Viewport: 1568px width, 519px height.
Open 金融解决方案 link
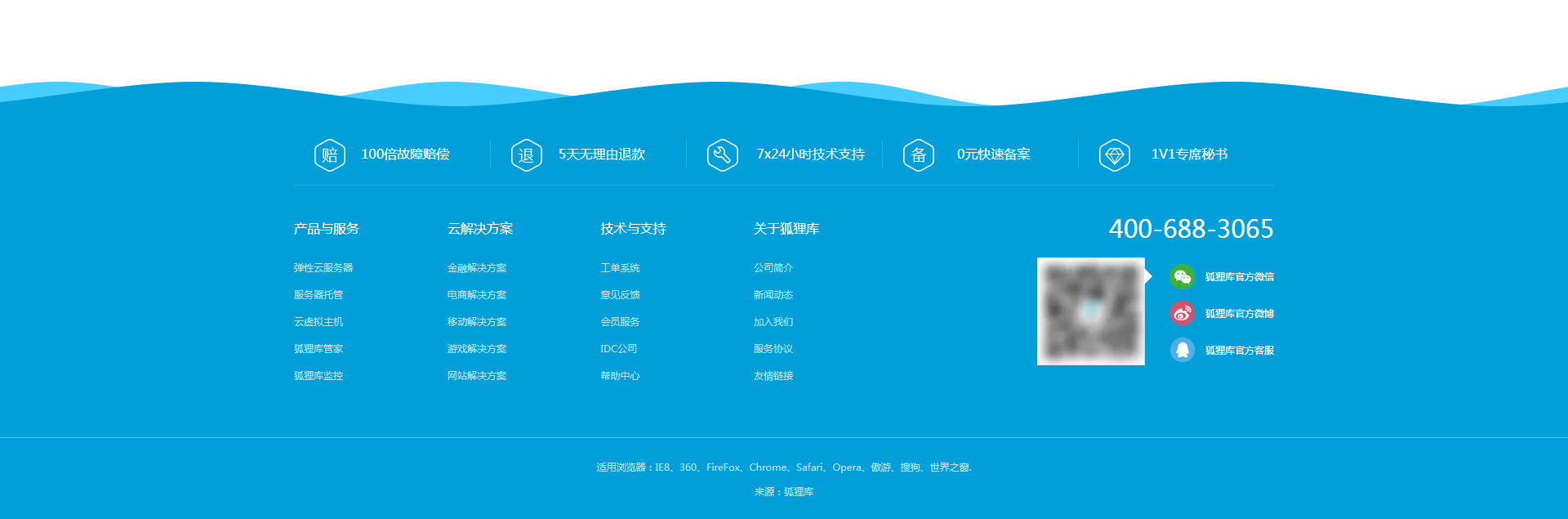click(x=477, y=268)
